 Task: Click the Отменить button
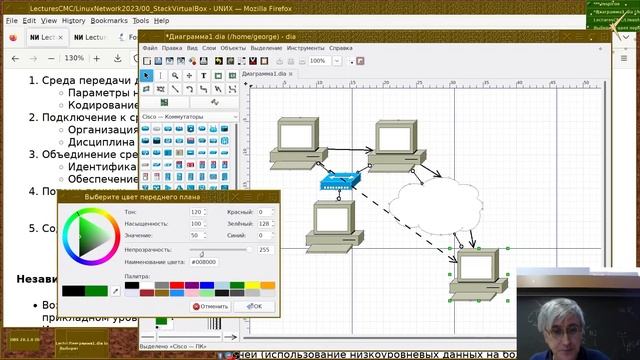(211, 307)
